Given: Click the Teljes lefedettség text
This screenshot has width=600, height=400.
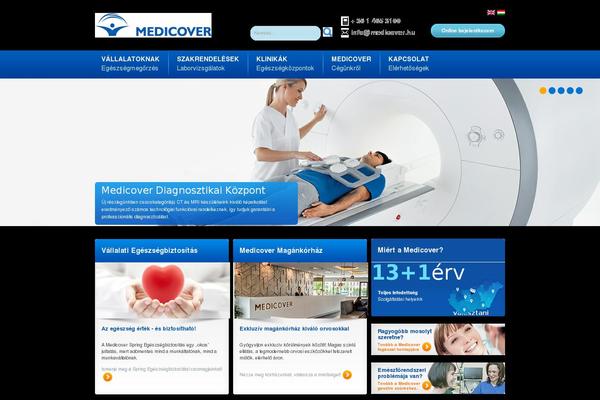Looking at the screenshot, I should [x=398, y=292].
